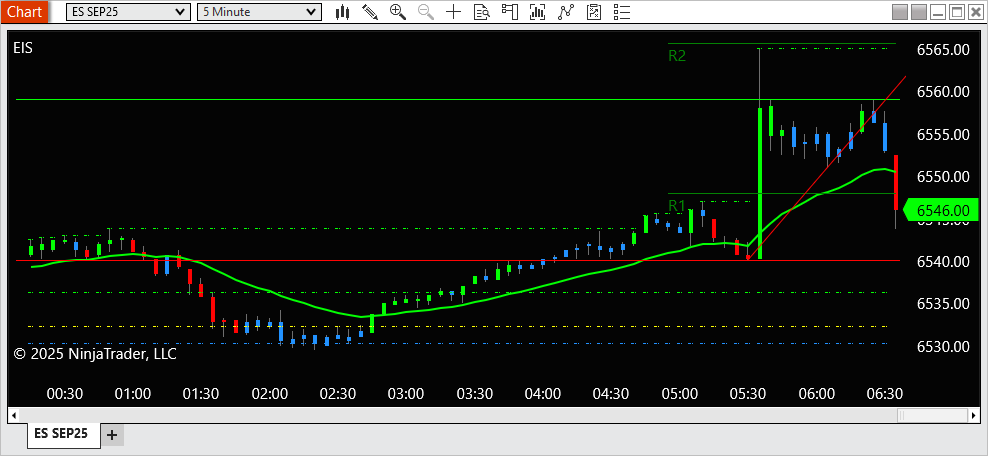This screenshot has width=988, height=456.
Task: Select the R1 pivot label
Action: click(x=677, y=206)
